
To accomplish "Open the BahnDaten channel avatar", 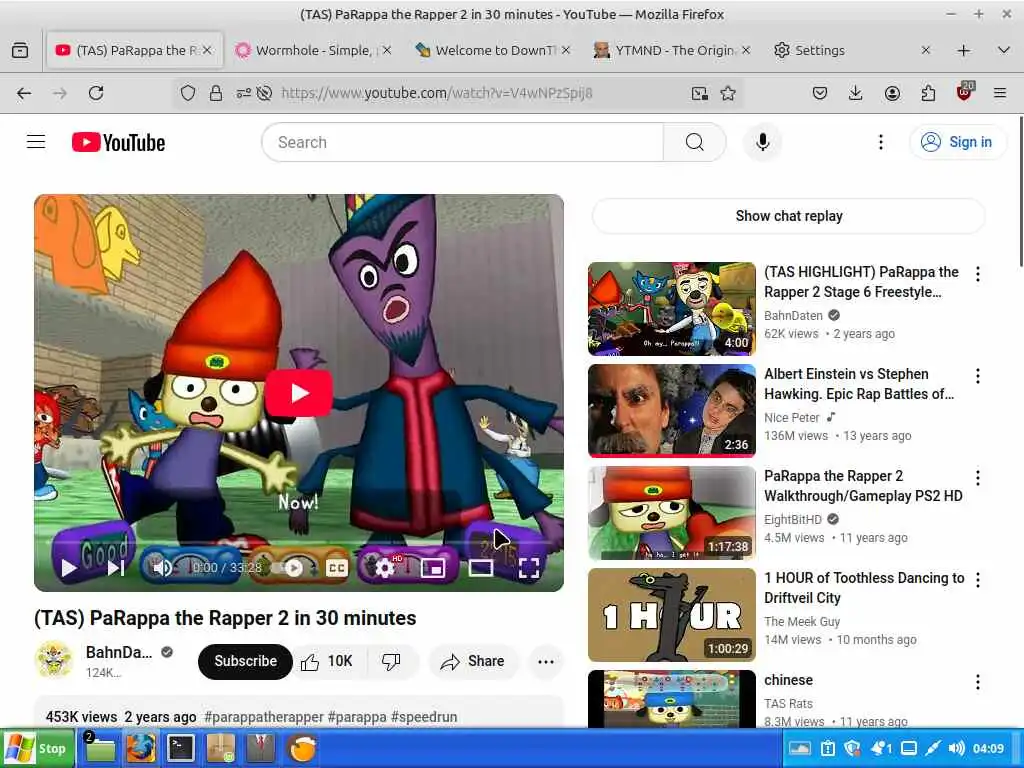I will click(x=54, y=660).
